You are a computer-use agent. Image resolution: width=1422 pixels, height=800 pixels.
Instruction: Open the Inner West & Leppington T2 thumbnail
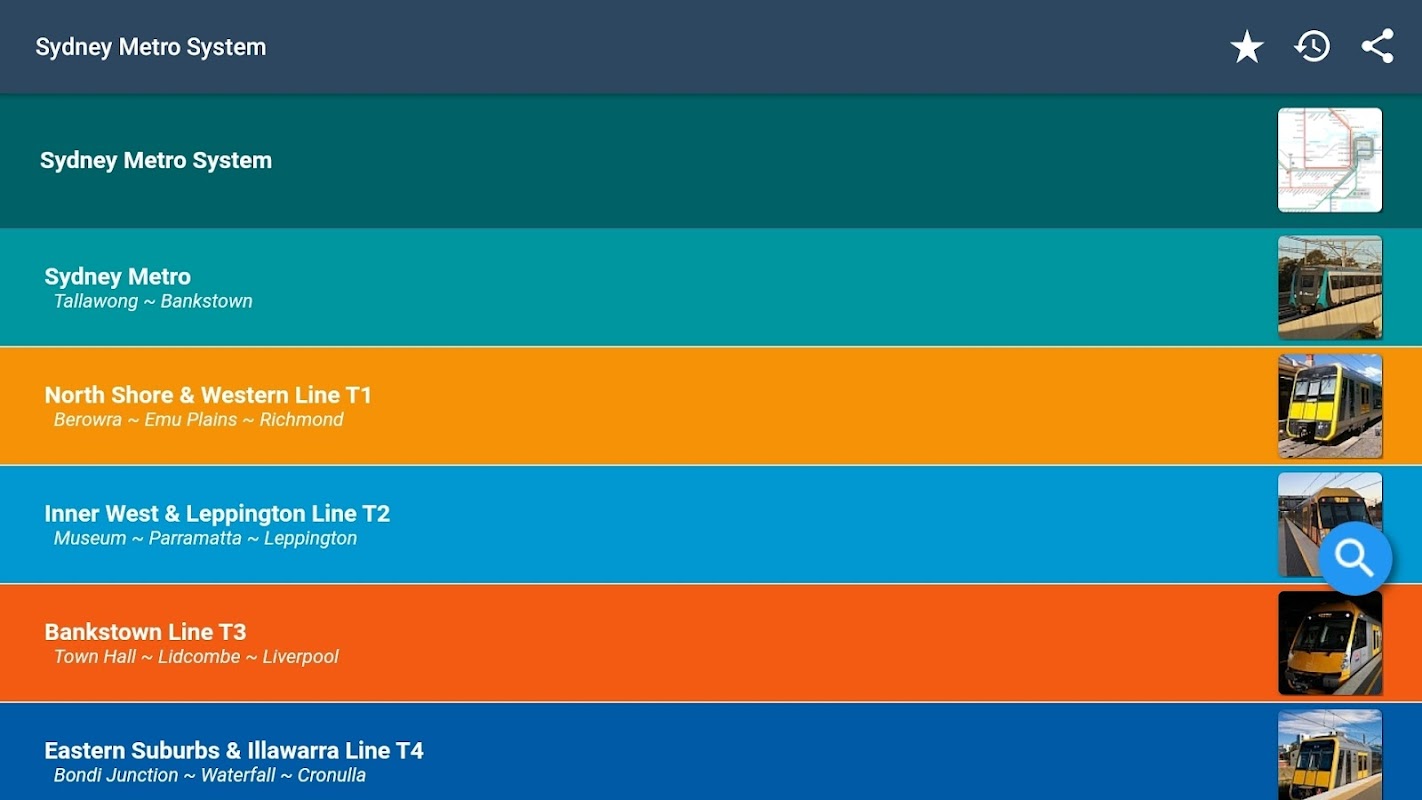point(1330,525)
